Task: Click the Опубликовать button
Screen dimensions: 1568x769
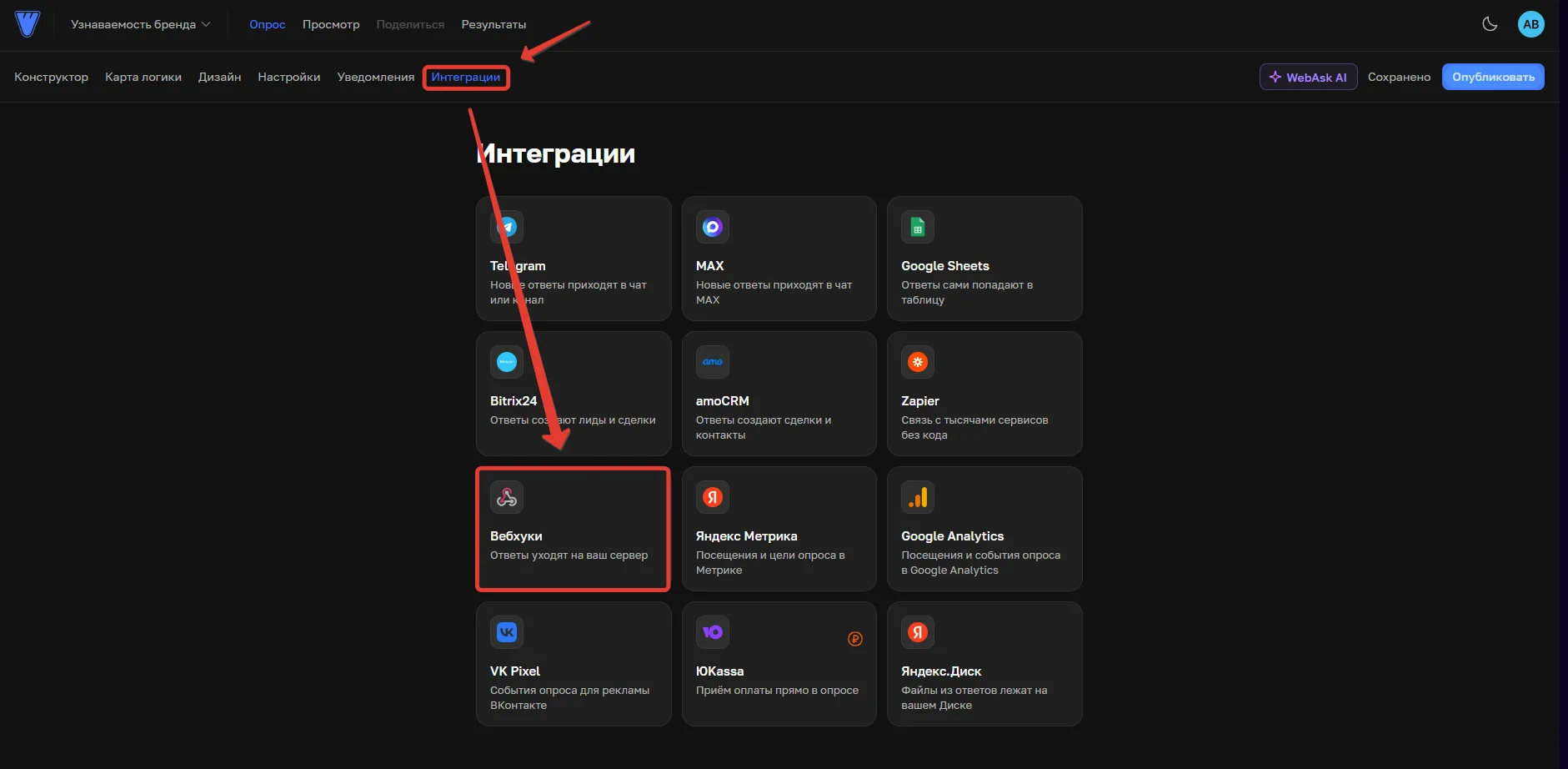Action: tap(1493, 77)
